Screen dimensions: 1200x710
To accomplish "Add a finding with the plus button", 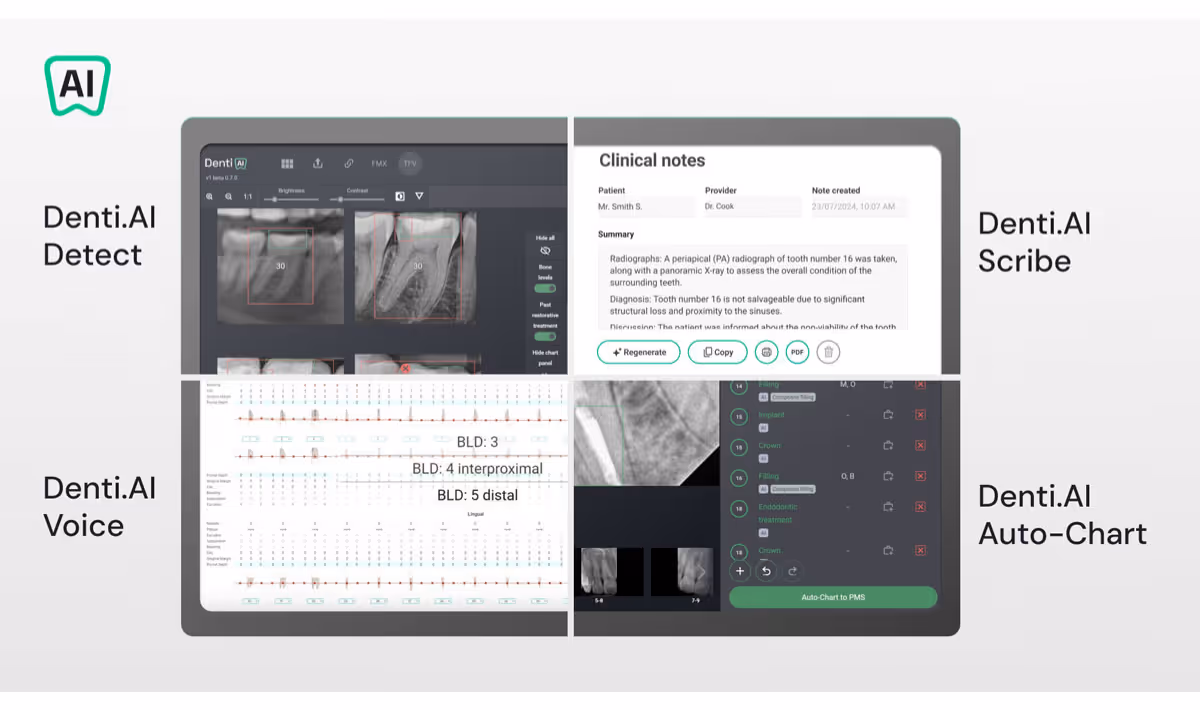I will (x=740, y=571).
